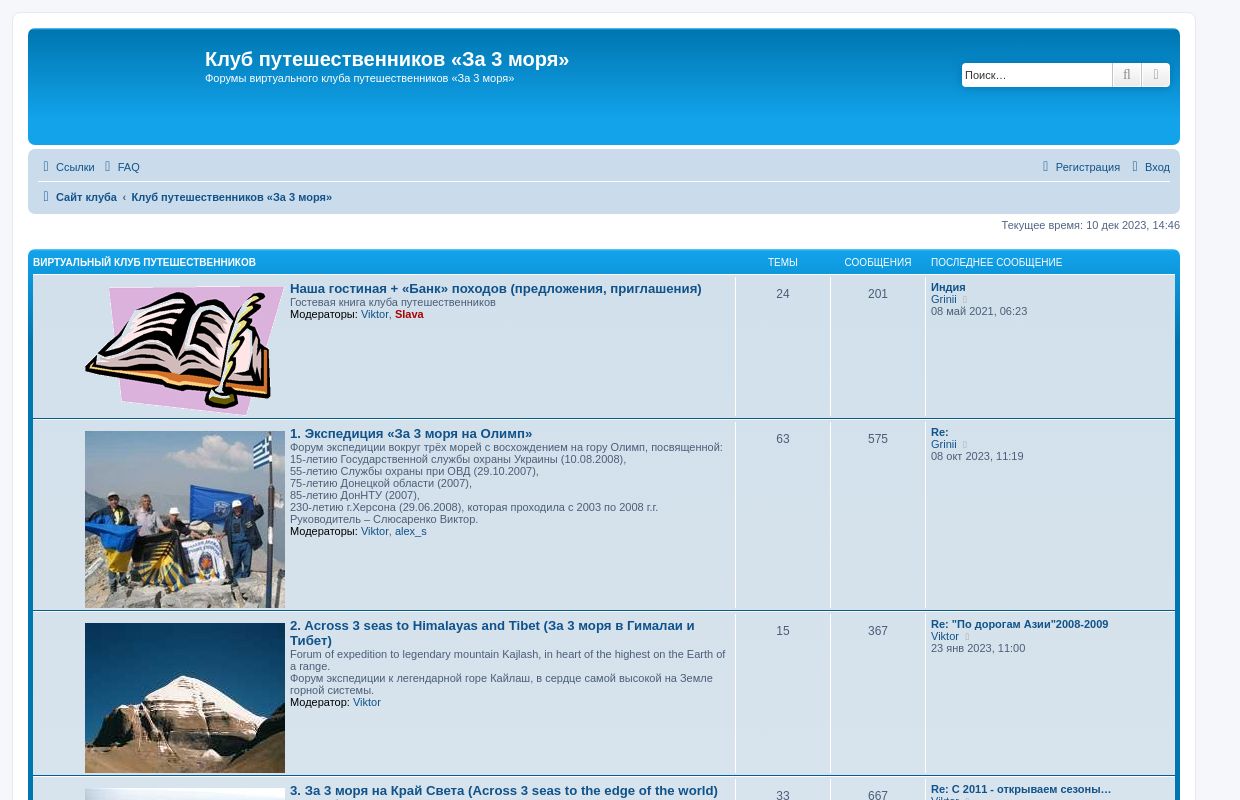Click the search magnifier button
Screen dimensions: 1240x800
[x=1126, y=75]
